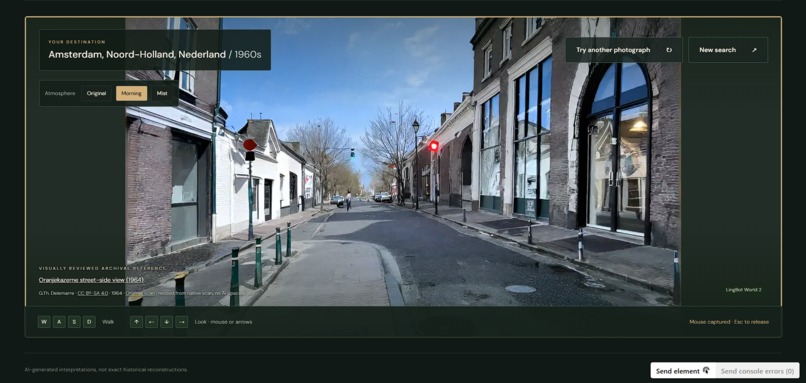The height and width of the screenshot is (383, 806).
Task: Click VISUALLY REVIEWED ARCHIVAL REFERENCE heading
Action: (x=102, y=268)
